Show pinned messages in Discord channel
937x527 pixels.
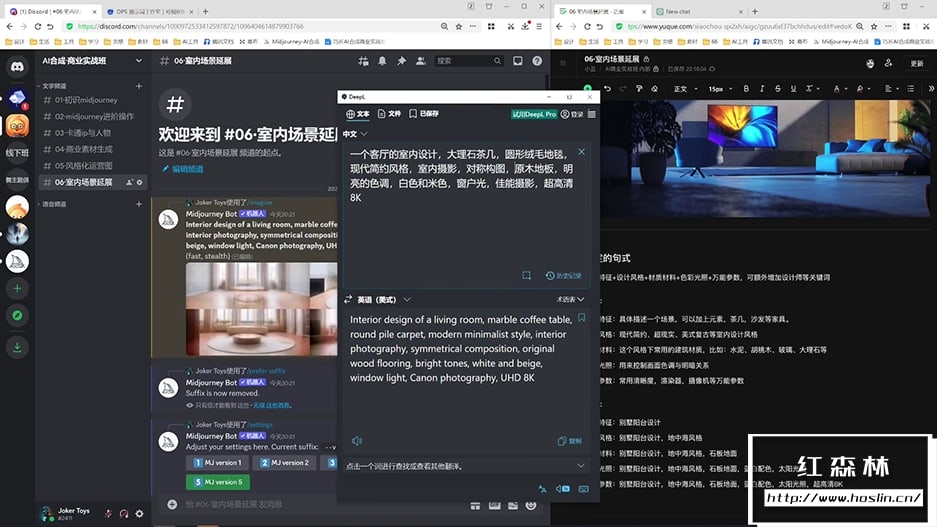(x=402, y=61)
